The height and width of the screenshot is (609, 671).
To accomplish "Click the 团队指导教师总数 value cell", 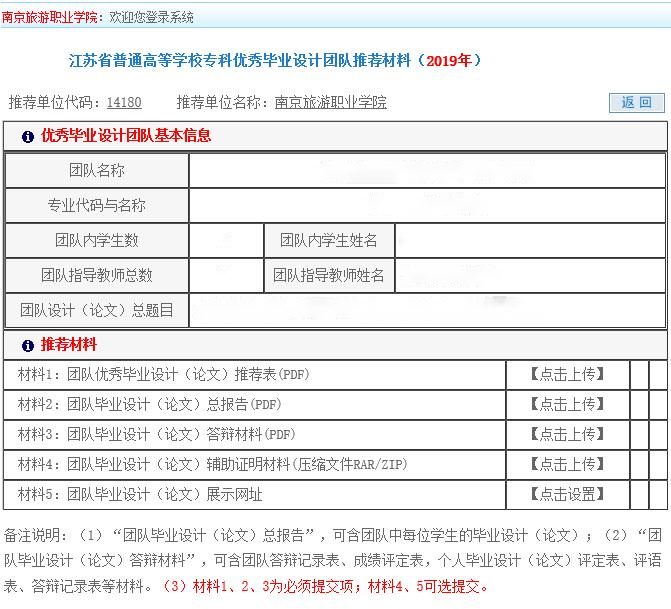I will (x=226, y=276).
